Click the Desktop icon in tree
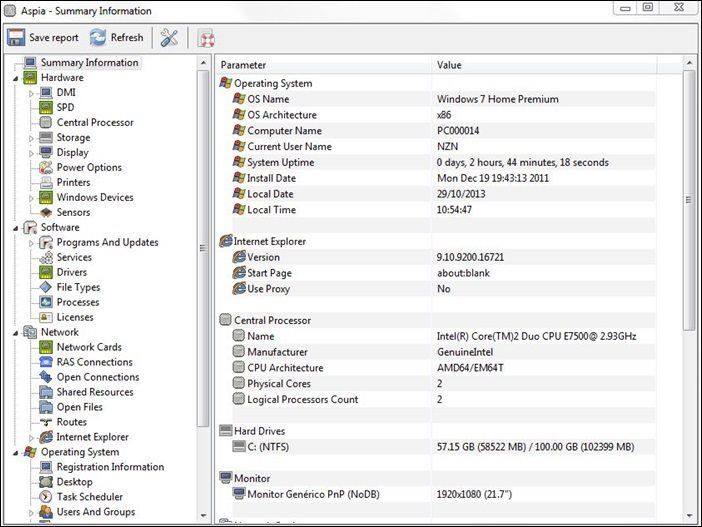702x527 pixels. [46, 482]
